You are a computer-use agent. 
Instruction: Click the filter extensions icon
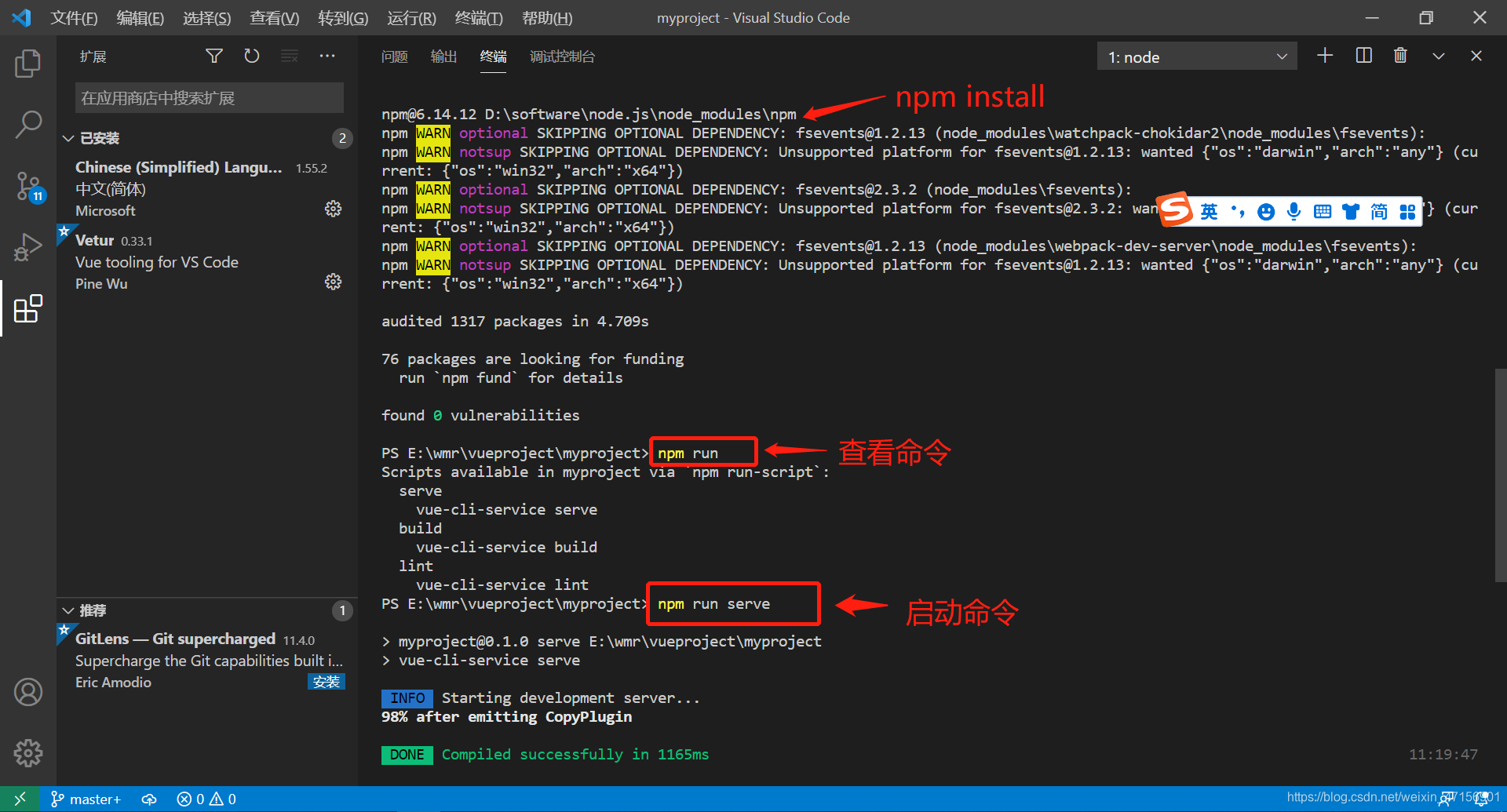coord(213,56)
